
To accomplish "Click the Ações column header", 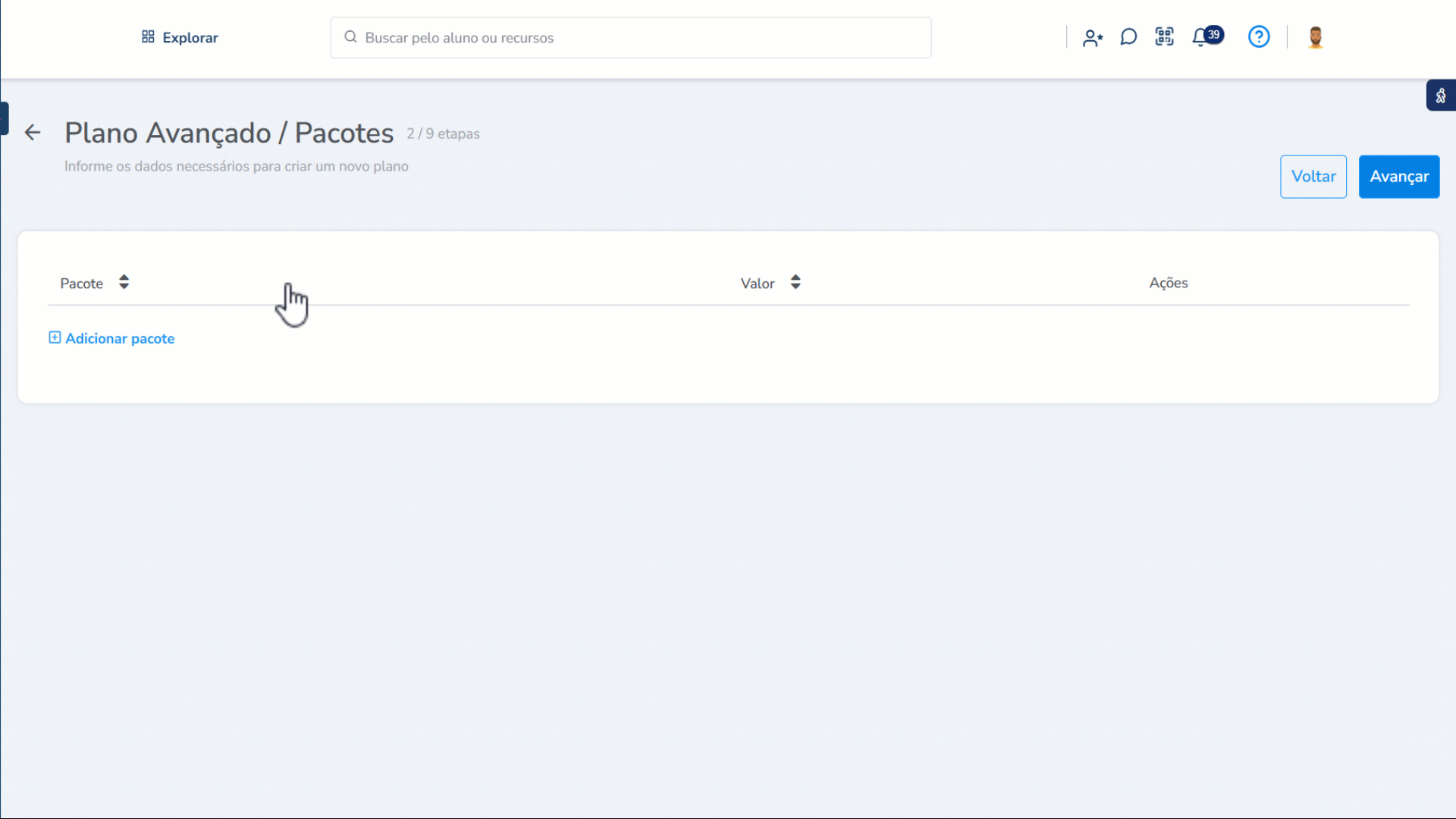I will tap(1169, 283).
